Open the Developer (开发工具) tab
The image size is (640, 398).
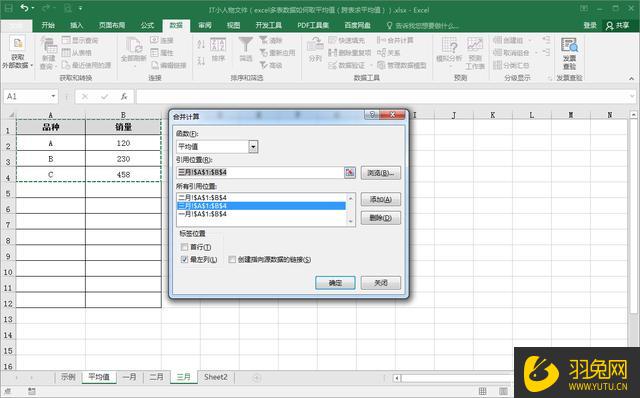point(269,25)
